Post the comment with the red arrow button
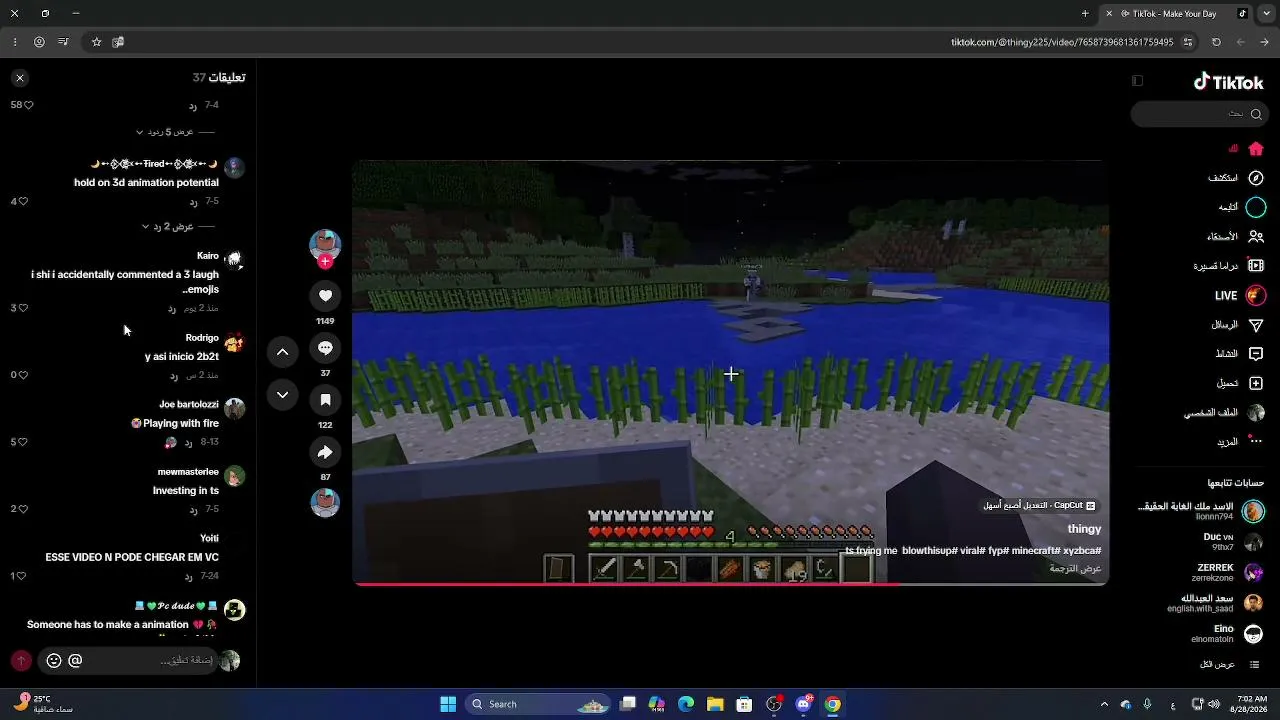Viewport: 1280px width, 720px height. [x=21, y=661]
